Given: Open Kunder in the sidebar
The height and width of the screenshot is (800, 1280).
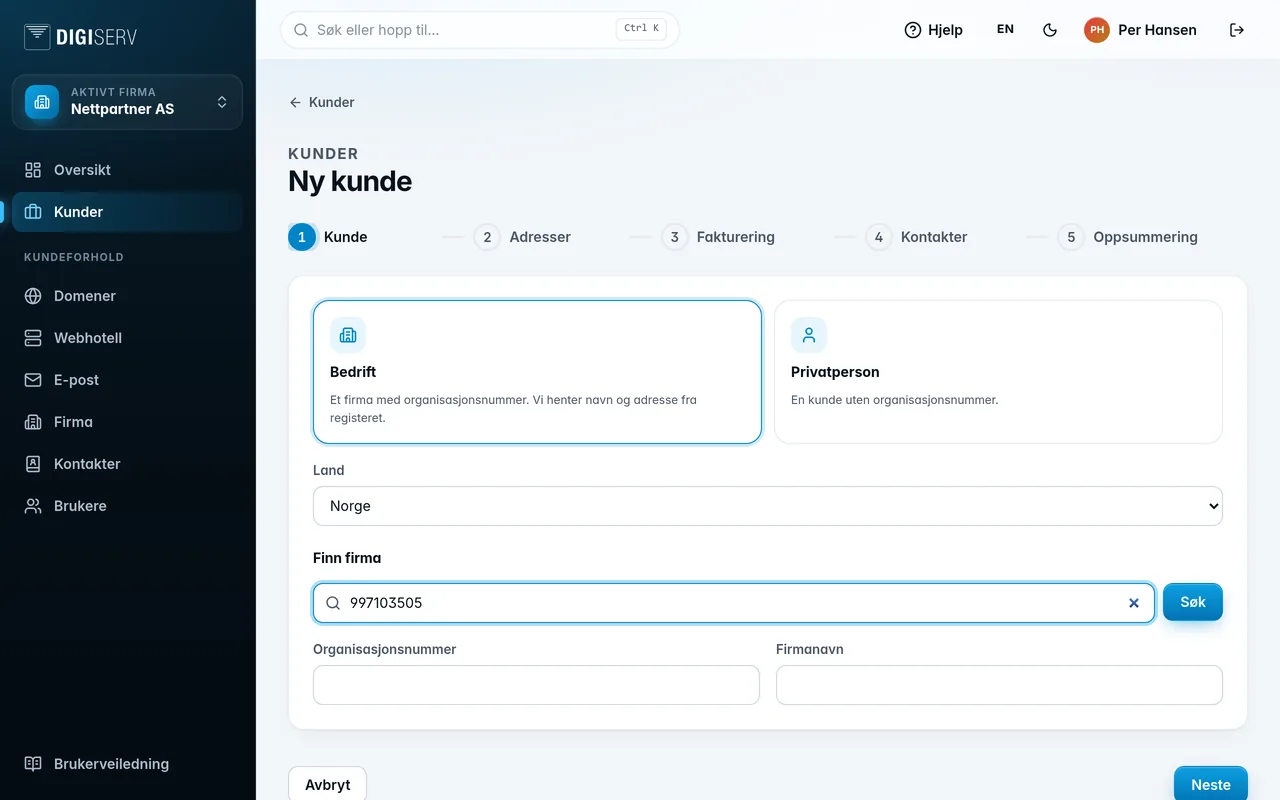Looking at the screenshot, I should pyautogui.click(x=127, y=212).
